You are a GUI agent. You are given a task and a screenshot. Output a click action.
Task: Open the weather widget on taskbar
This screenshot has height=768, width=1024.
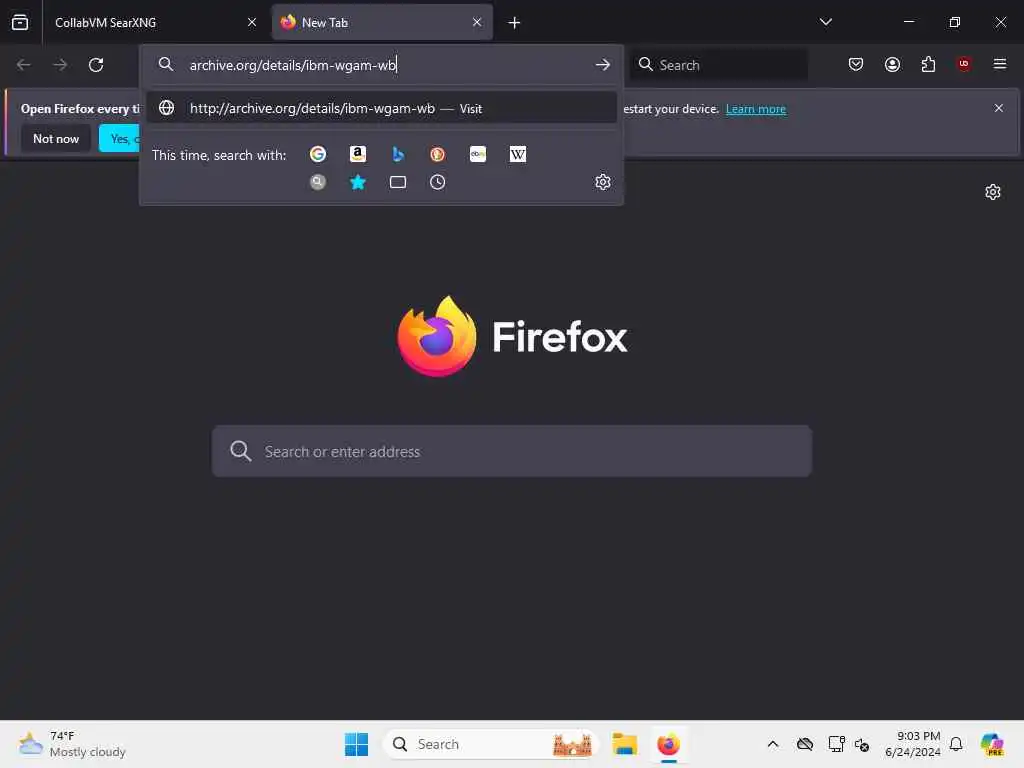tap(72, 744)
